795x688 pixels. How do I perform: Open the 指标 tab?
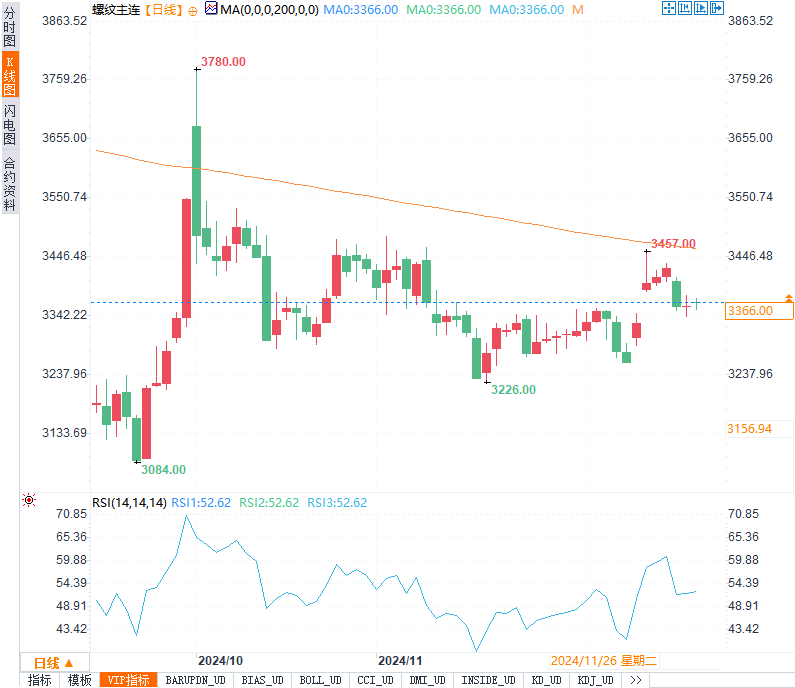click(x=40, y=680)
